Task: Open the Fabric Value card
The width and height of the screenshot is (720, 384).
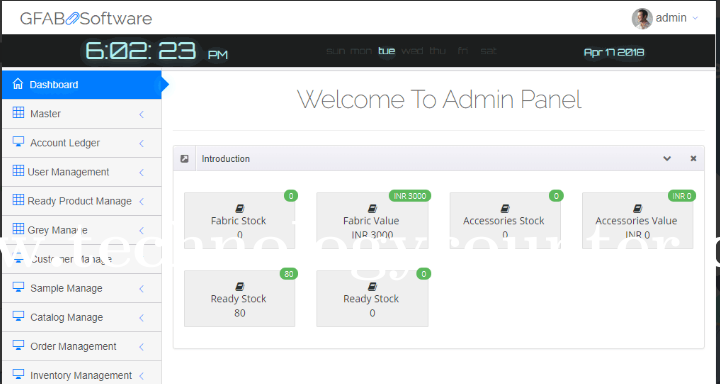Action: pos(372,220)
